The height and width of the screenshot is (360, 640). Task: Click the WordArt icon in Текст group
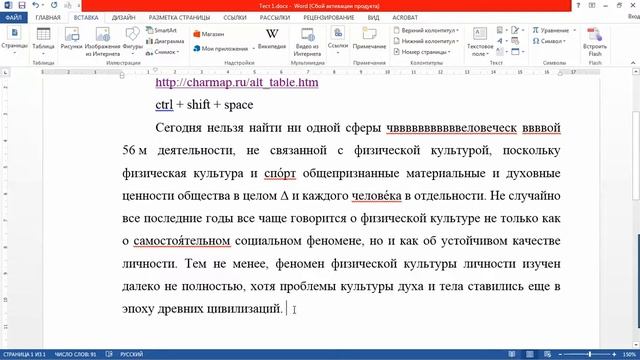coord(501,41)
